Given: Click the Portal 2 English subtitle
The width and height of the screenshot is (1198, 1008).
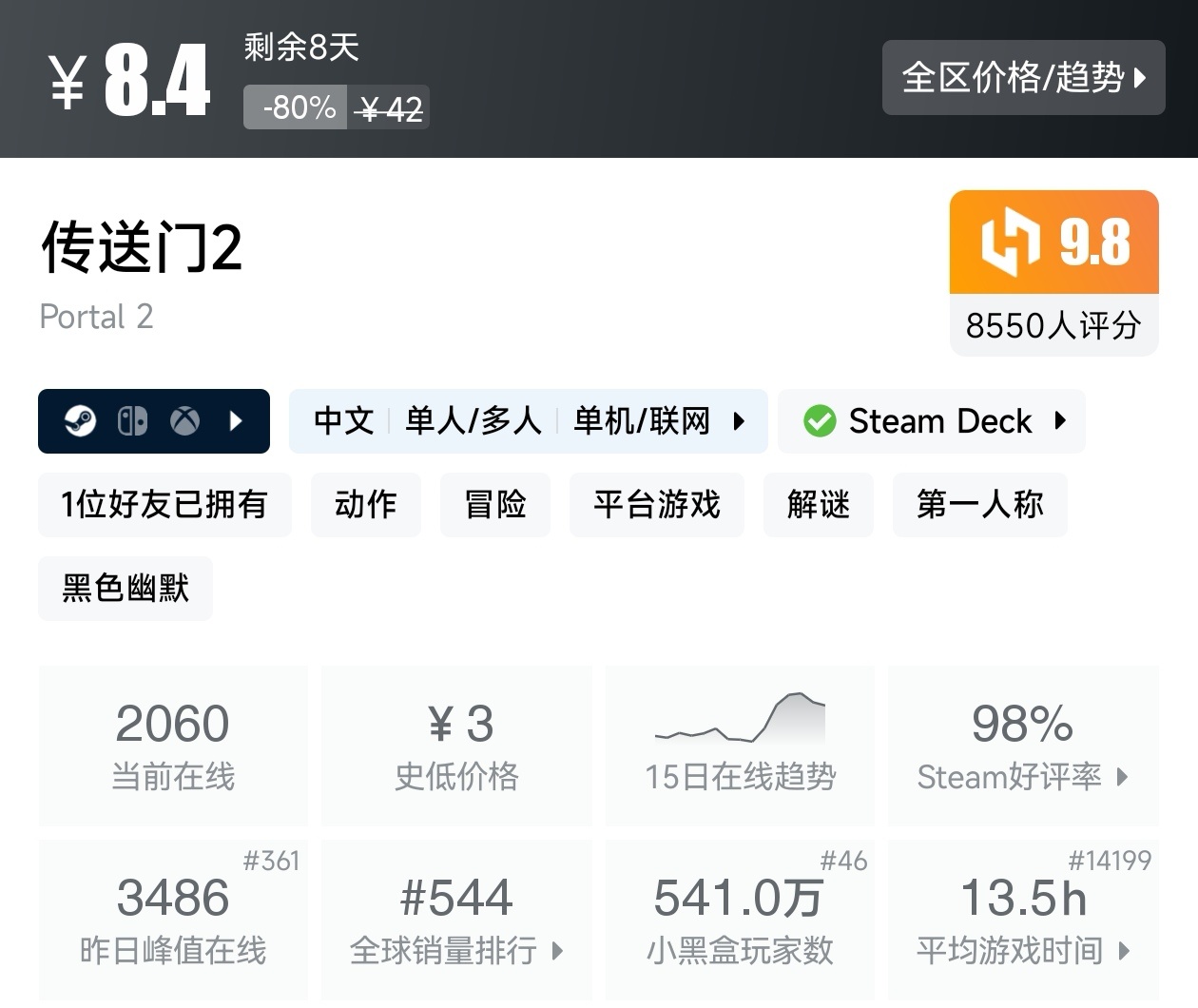Looking at the screenshot, I should point(96,317).
